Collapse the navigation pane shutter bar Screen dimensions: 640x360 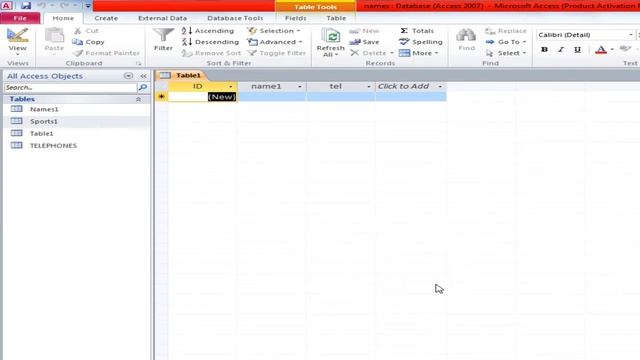pos(143,76)
